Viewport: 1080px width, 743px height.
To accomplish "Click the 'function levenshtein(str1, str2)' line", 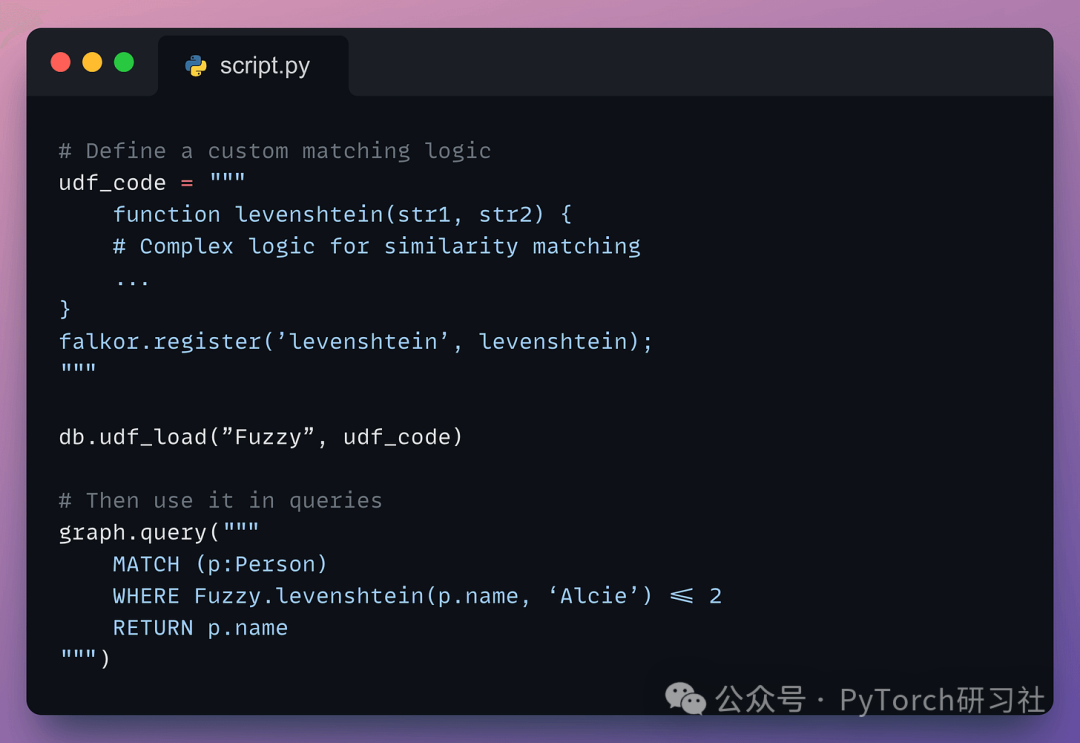I will [x=342, y=215].
